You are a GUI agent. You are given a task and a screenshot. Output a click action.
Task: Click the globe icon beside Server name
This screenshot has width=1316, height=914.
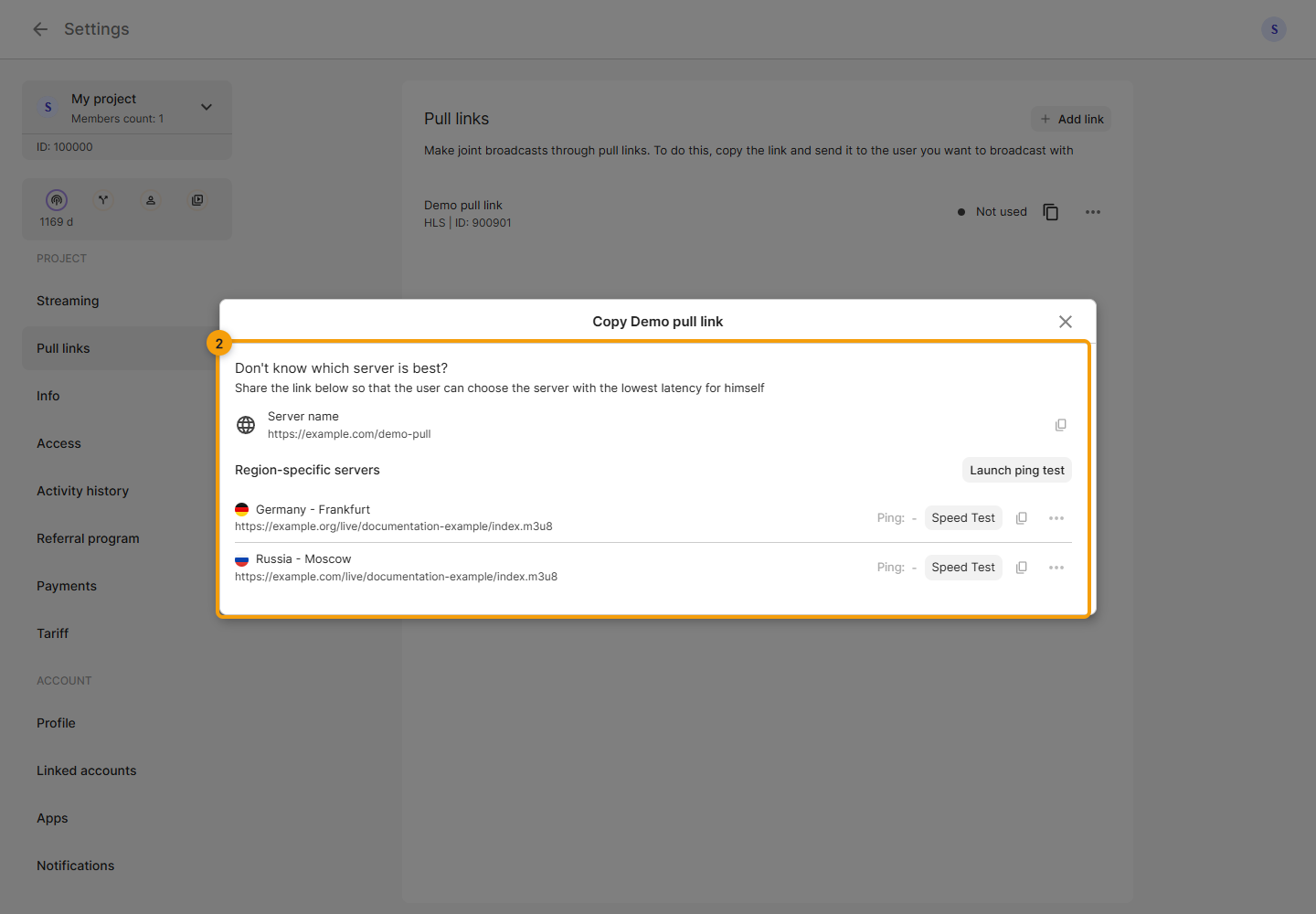(246, 425)
